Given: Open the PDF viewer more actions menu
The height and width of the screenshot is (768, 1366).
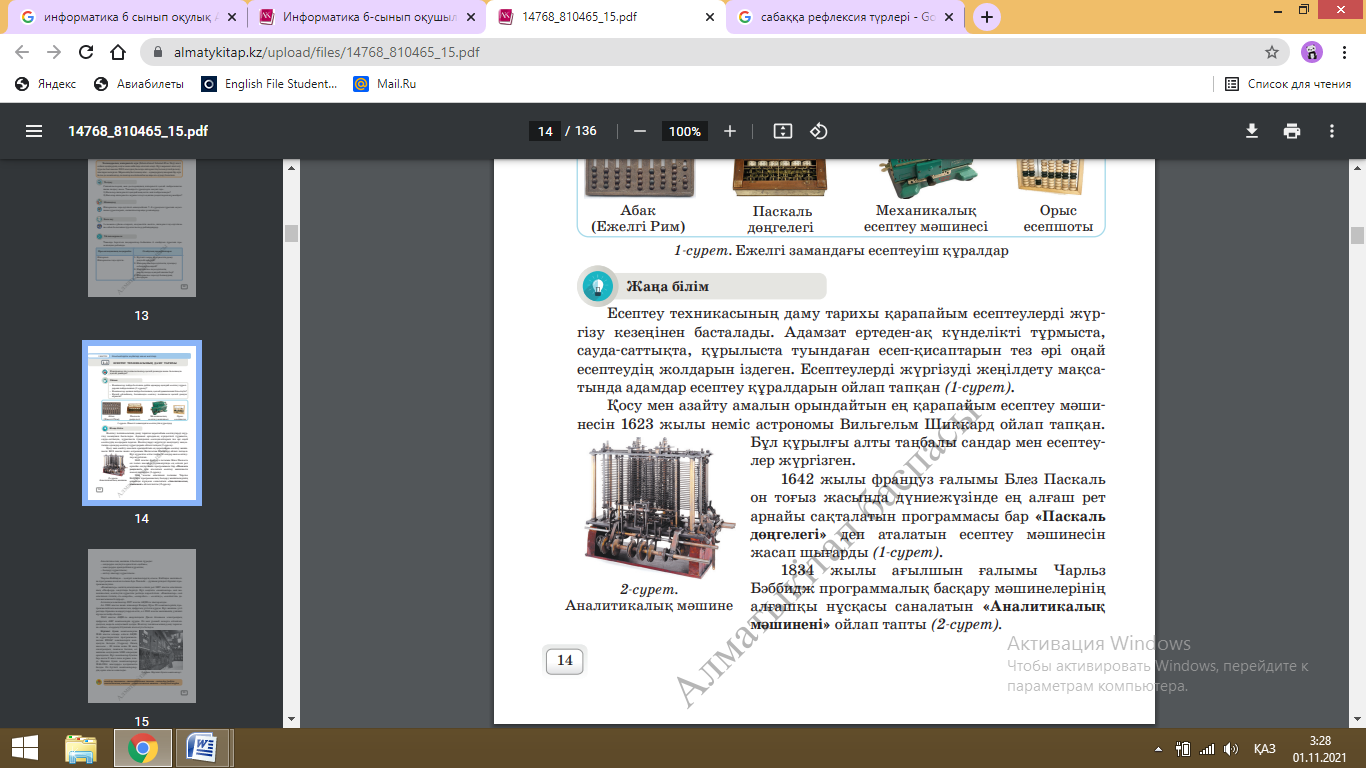Looking at the screenshot, I should 1332,131.
